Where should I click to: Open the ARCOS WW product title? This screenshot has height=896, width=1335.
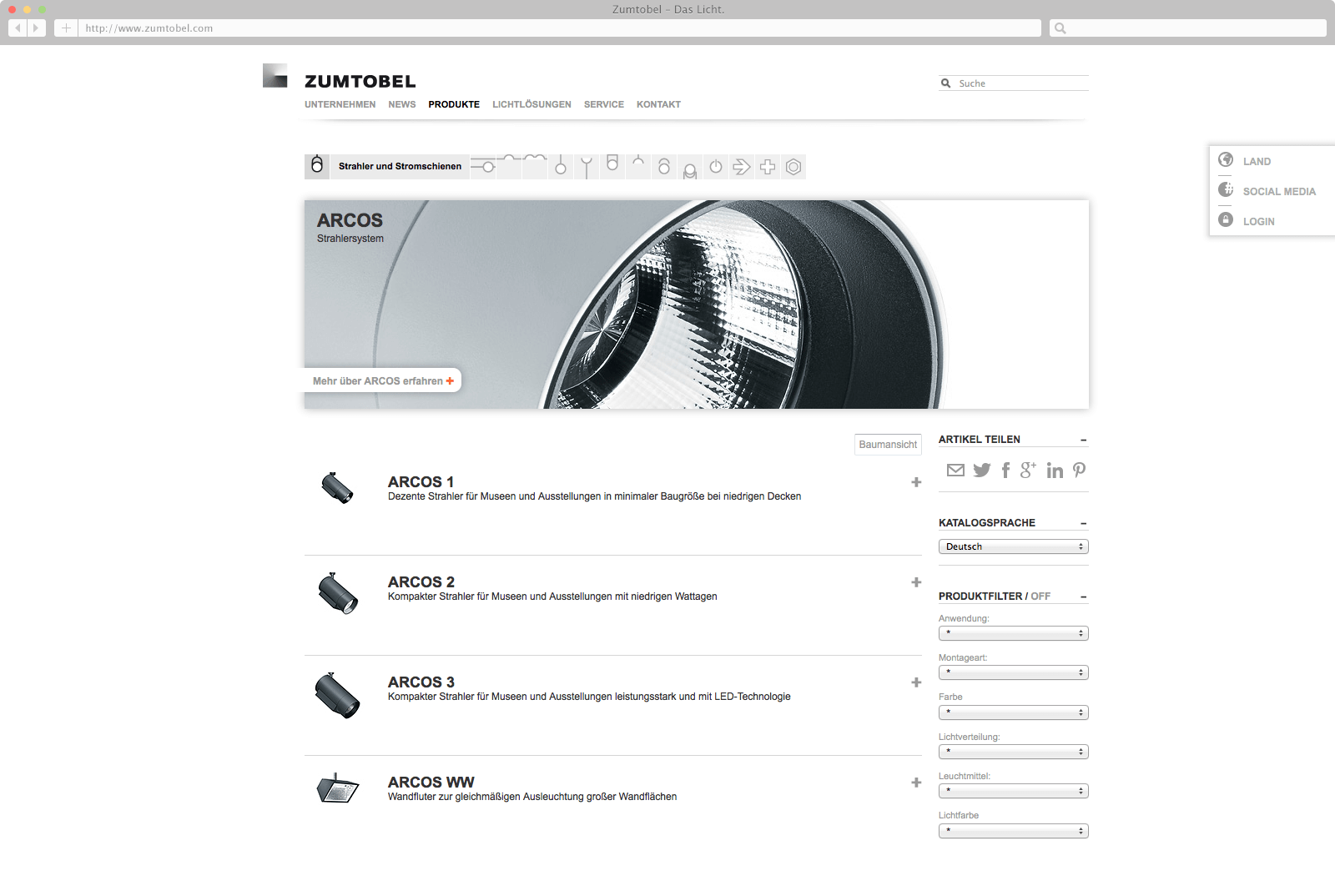[431, 783]
